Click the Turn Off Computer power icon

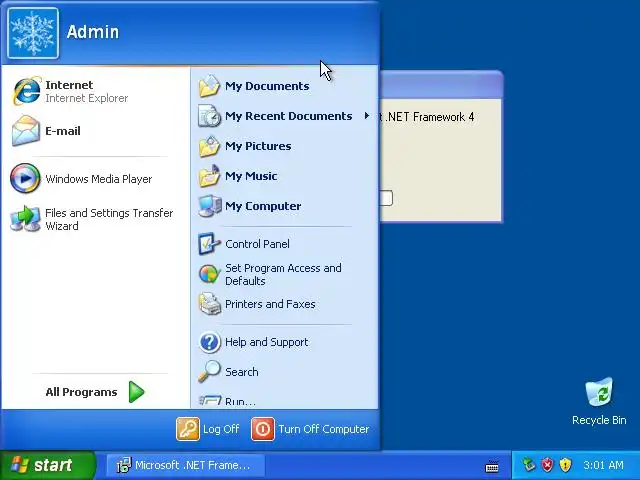(x=263, y=429)
